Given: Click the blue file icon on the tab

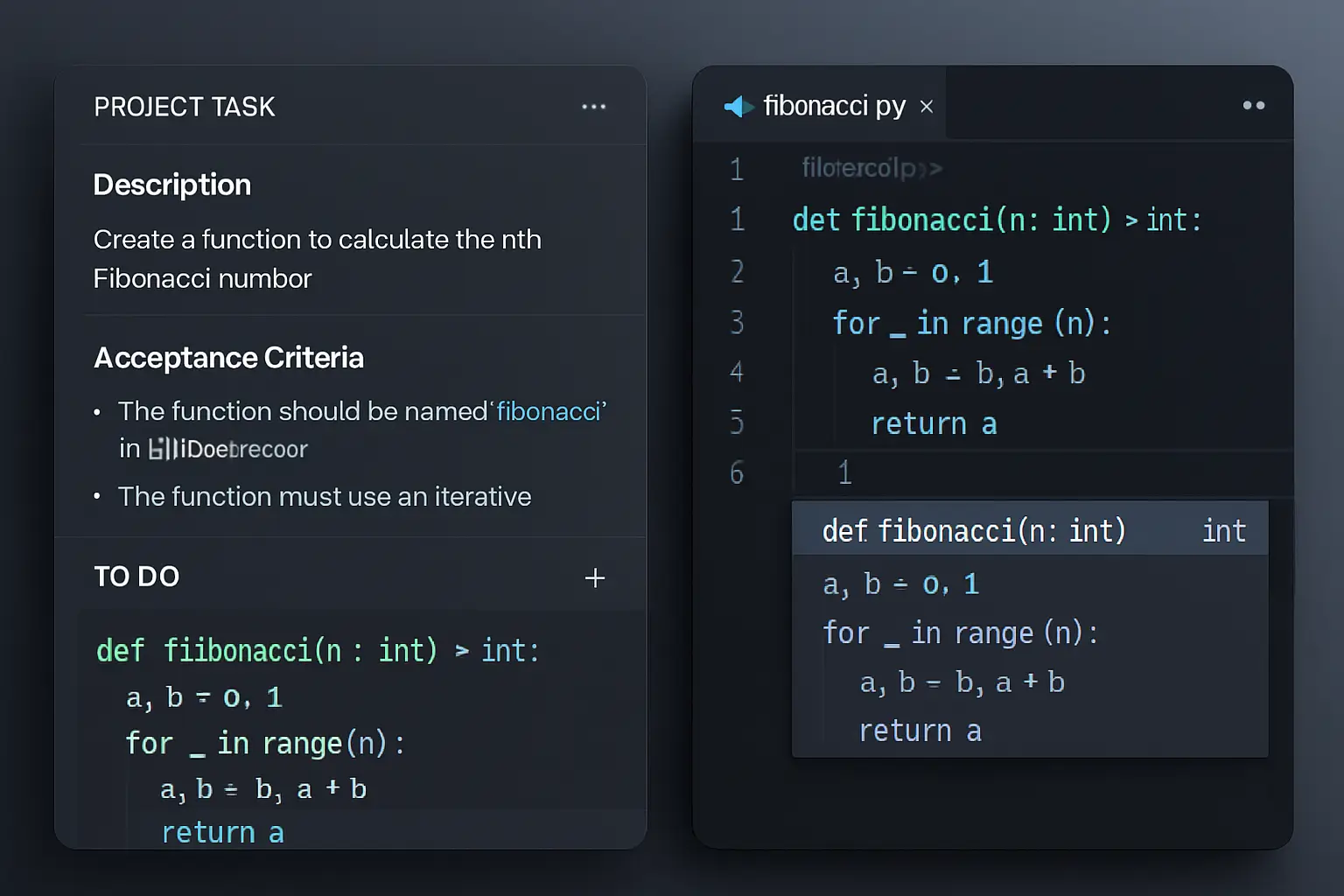Looking at the screenshot, I should [738, 107].
